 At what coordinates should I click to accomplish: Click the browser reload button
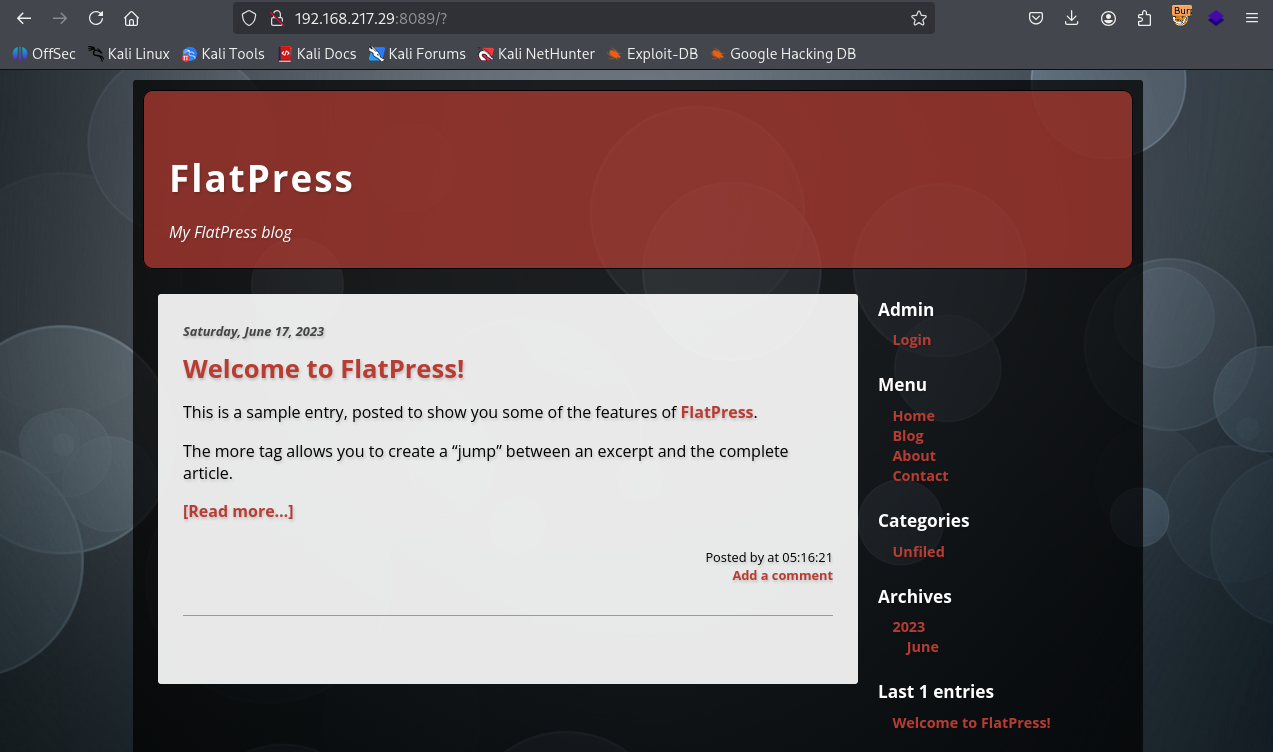[x=96, y=18]
